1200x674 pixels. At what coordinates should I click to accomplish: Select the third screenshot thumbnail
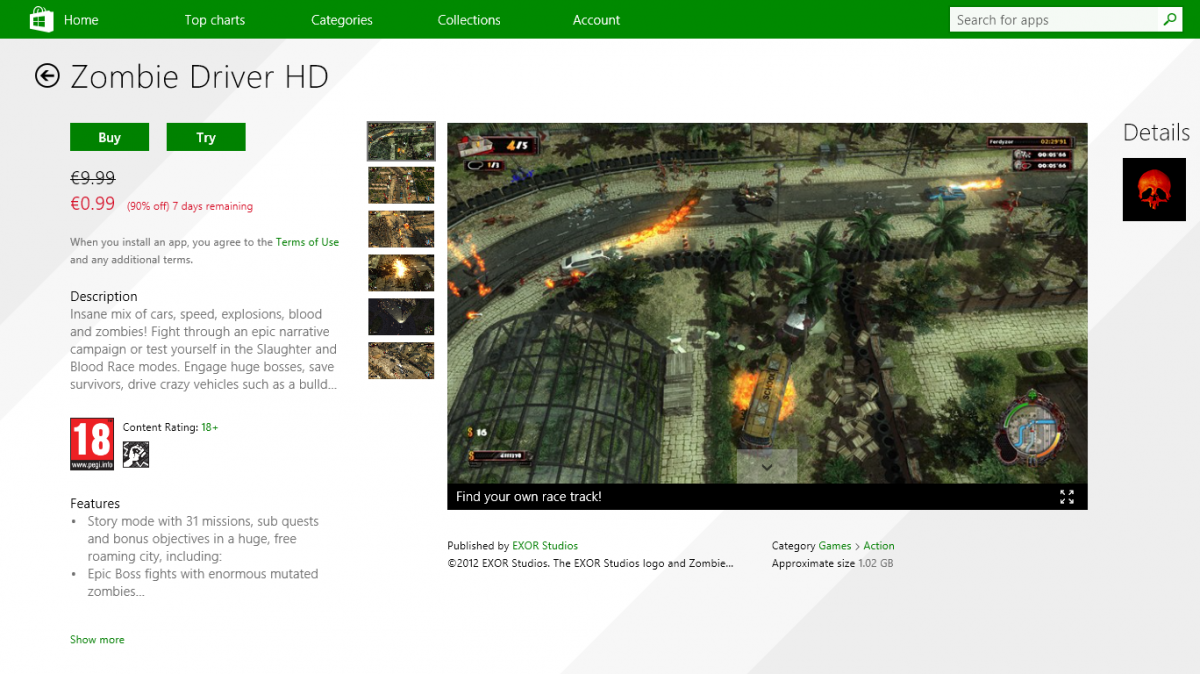click(401, 229)
